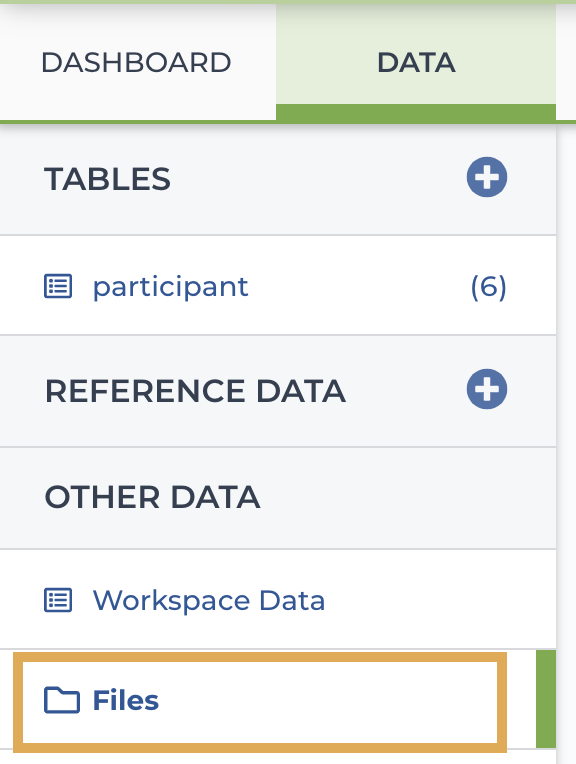The image size is (576, 764).
Task: Open Workspace Data
Action: (209, 600)
